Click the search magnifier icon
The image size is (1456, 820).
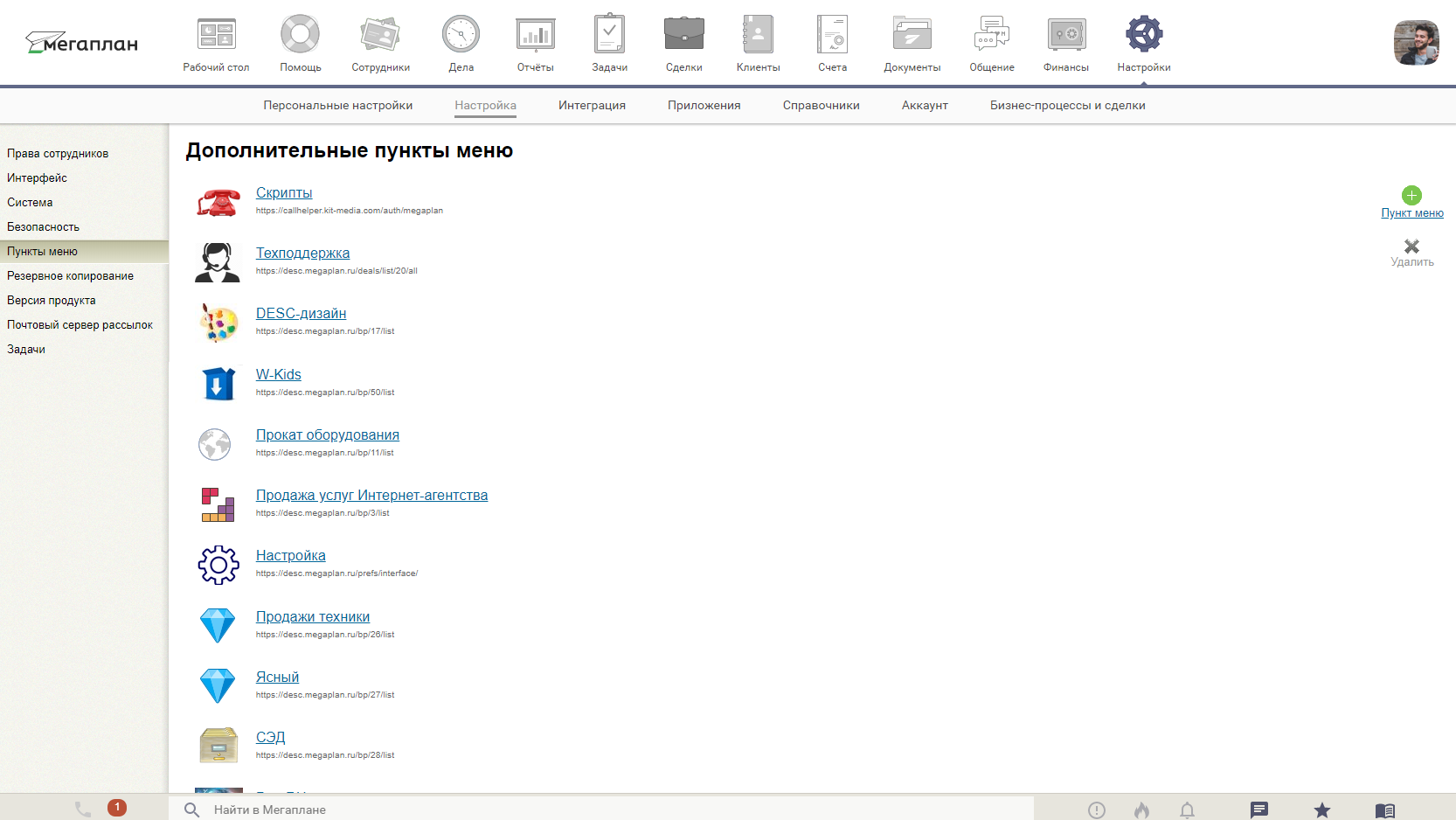pos(192,810)
